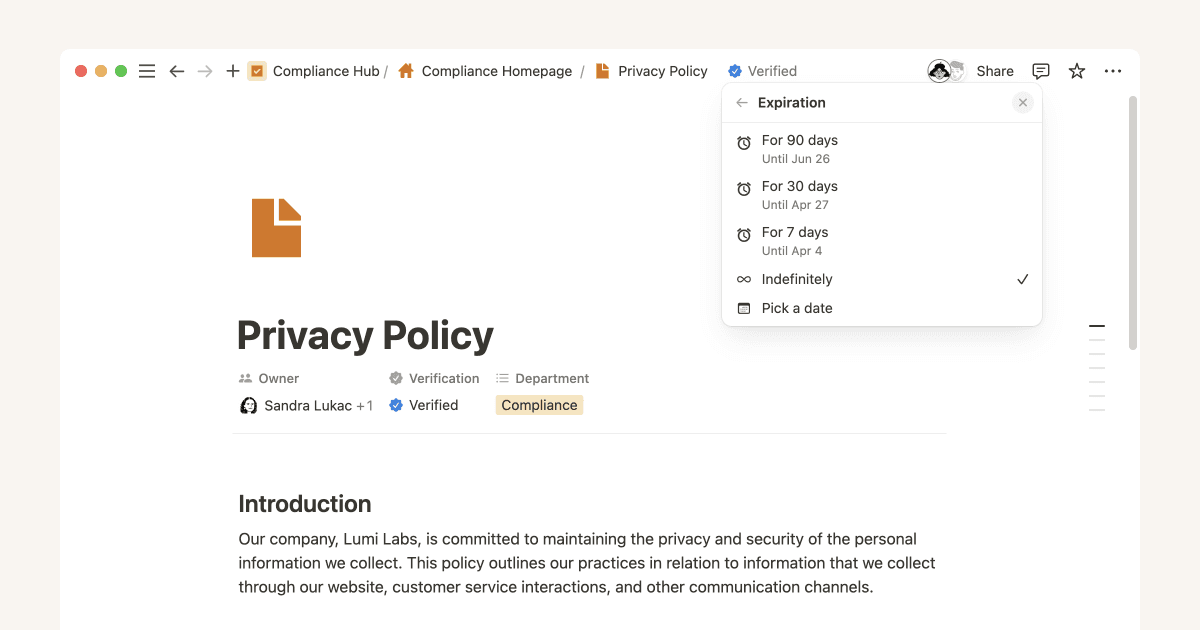Toggle the favorite star for this page
Screen dimensions: 1200x630
pyautogui.click(x=1076, y=71)
